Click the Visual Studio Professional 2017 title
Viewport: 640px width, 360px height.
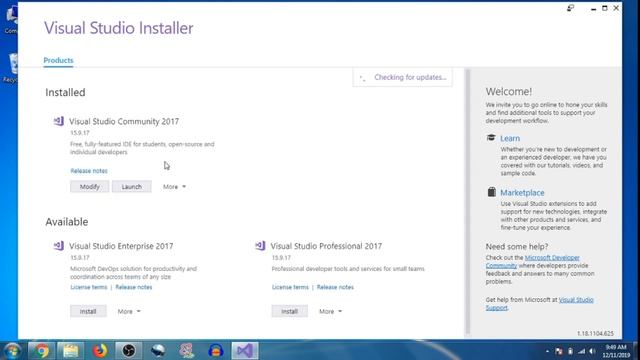326,246
